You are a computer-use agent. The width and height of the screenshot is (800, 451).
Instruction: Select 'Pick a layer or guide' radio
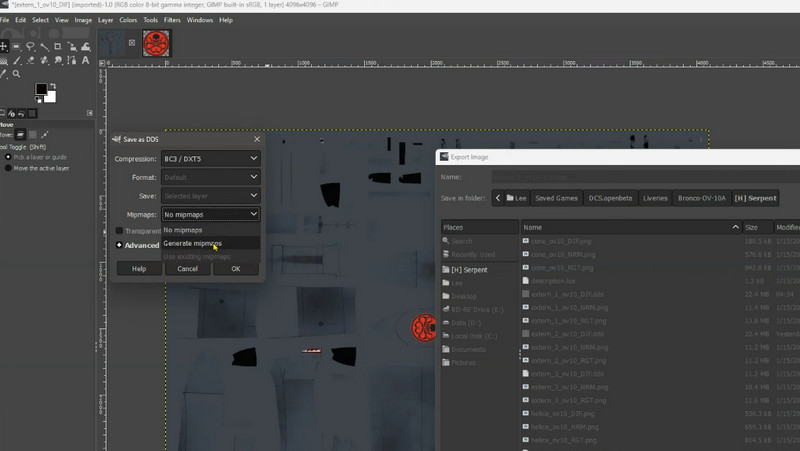click(8, 157)
